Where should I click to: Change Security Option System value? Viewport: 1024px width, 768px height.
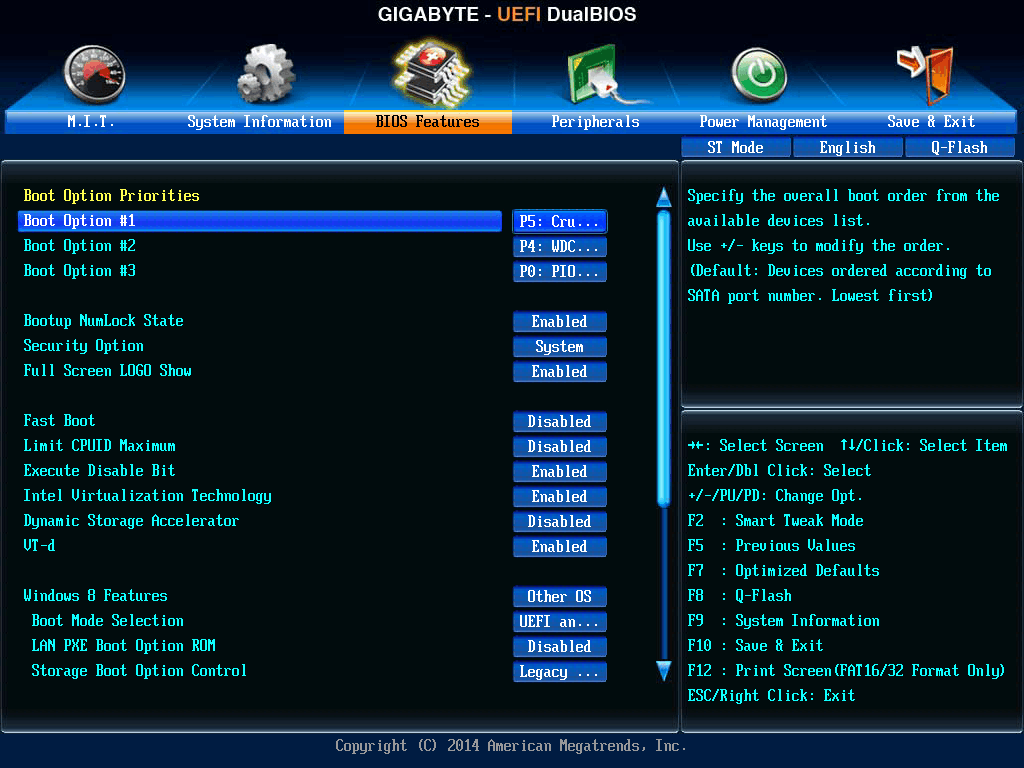[560, 346]
